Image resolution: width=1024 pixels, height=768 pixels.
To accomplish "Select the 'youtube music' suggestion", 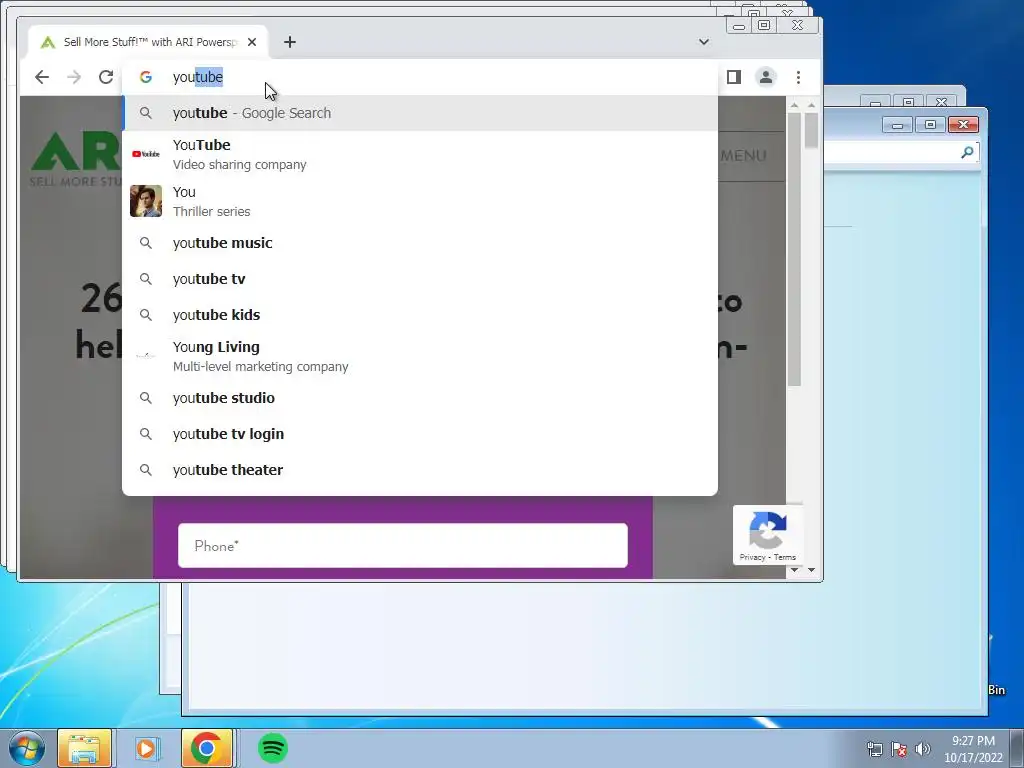I will (x=420, y=243).
